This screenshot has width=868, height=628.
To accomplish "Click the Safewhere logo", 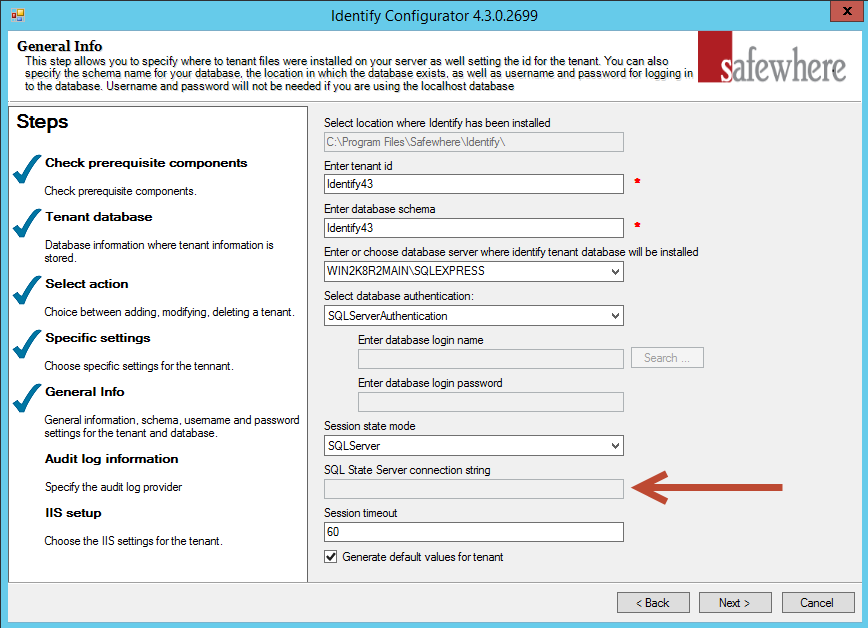I will [x=773, y=58].
